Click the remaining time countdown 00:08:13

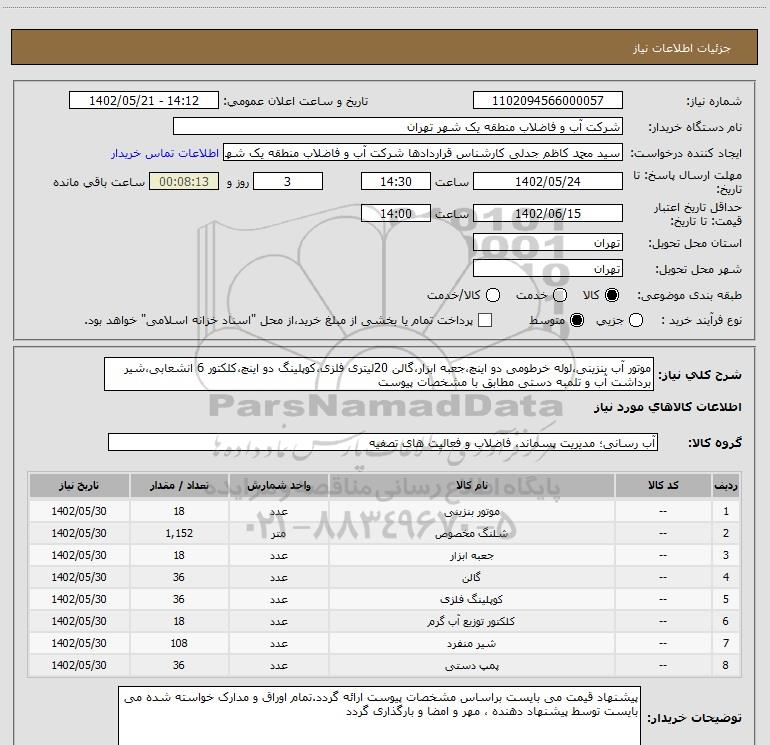click(184, 181)
